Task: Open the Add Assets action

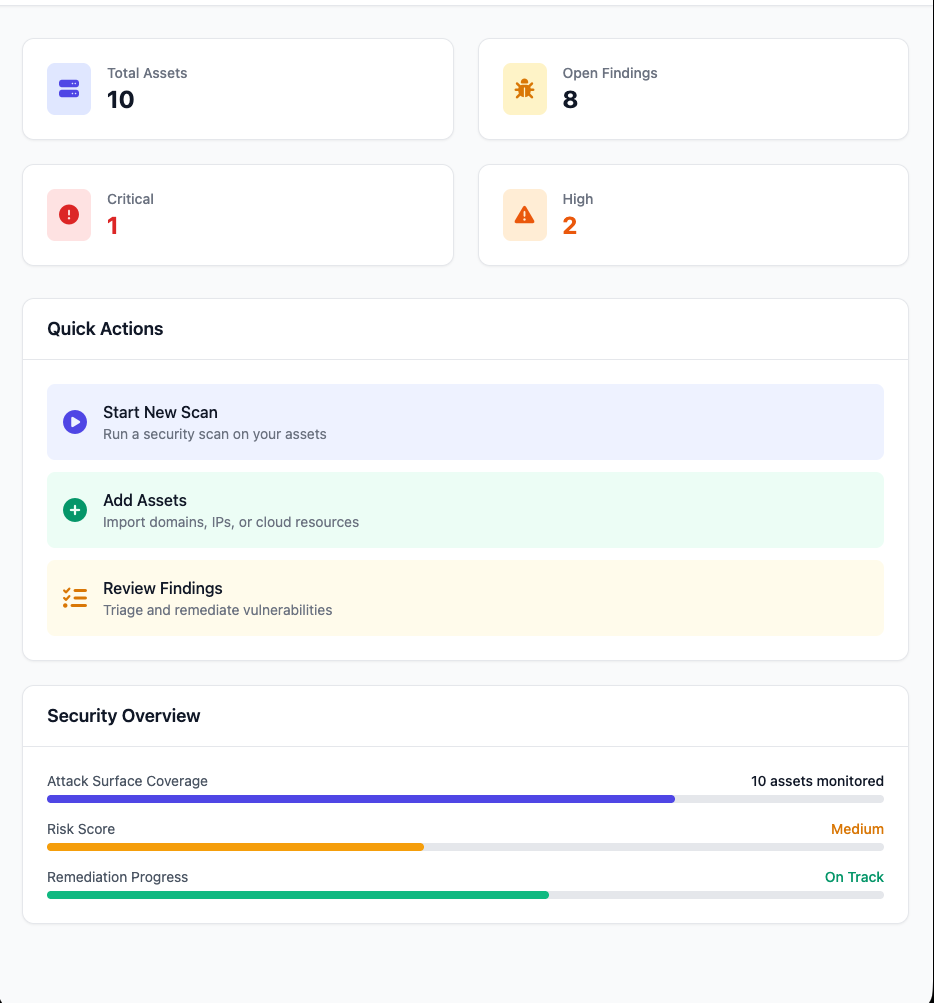Action: click(x=465, y=510)
